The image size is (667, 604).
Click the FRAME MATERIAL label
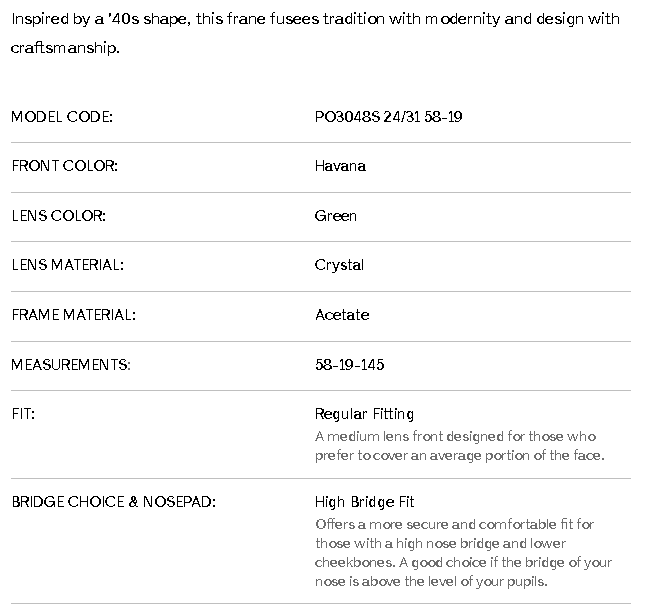[x=73, y=315]
